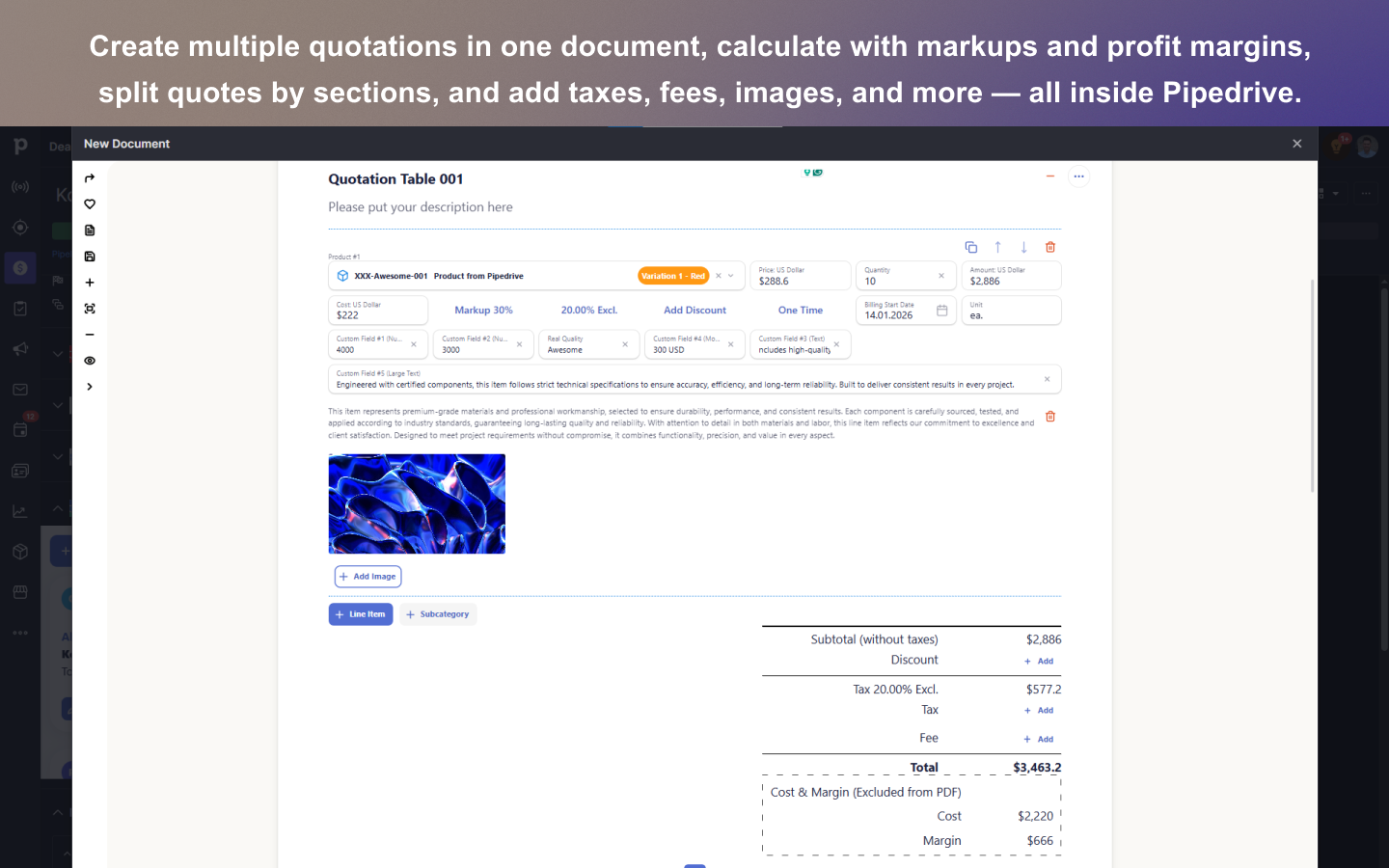The image size is (1389, 868).
Task: Change billing frequency via the "One Time" dropdown
Action: [800, 310]
